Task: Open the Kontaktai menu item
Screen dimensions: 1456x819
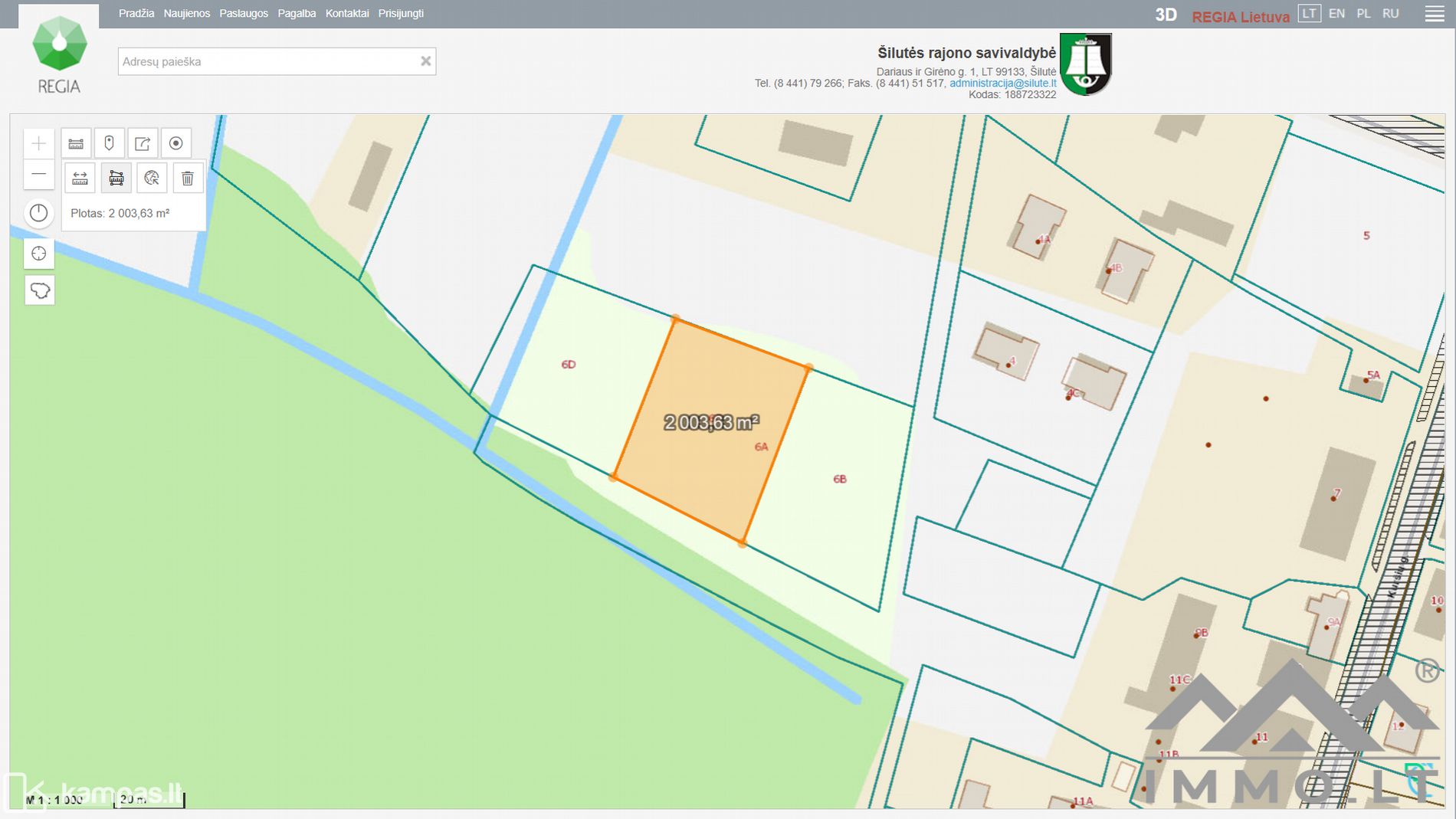Action: [347, 14]
